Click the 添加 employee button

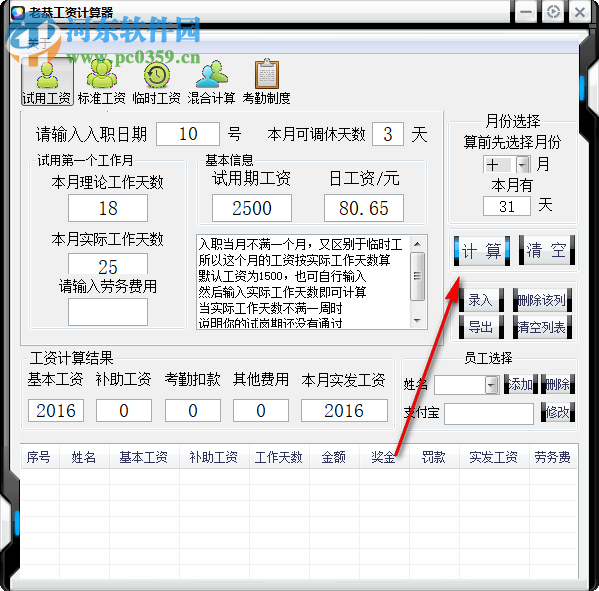tap(521, 384)
